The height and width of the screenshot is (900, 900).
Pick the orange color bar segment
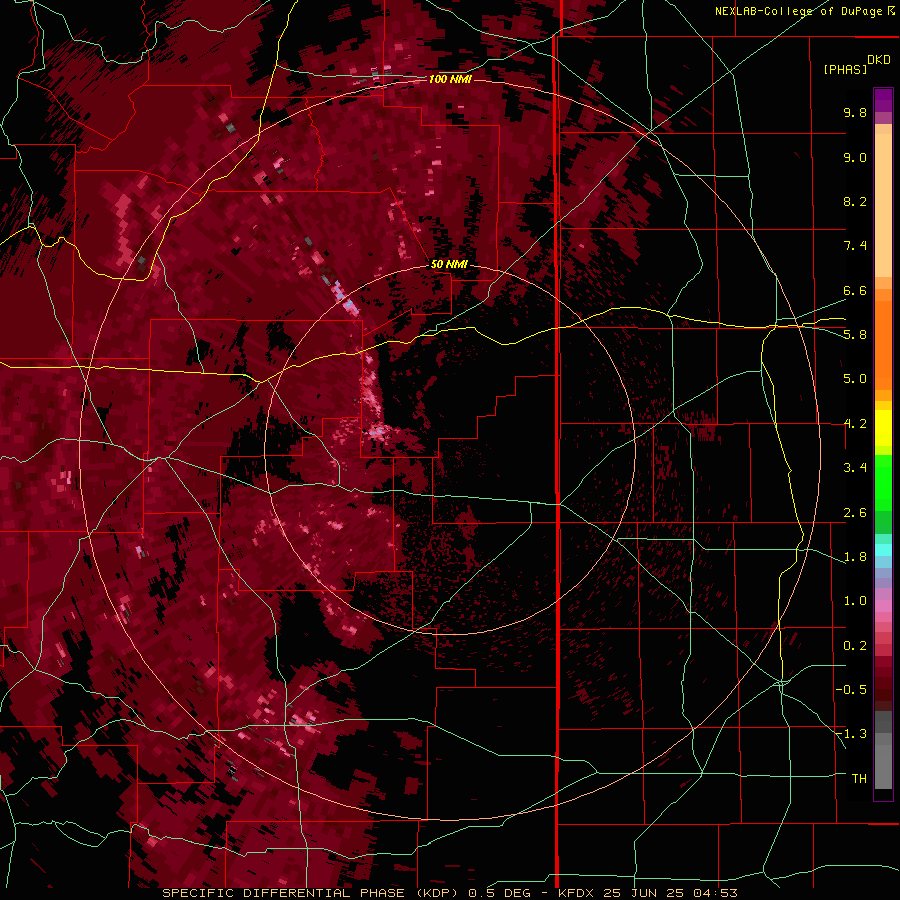tap(883, 344)
